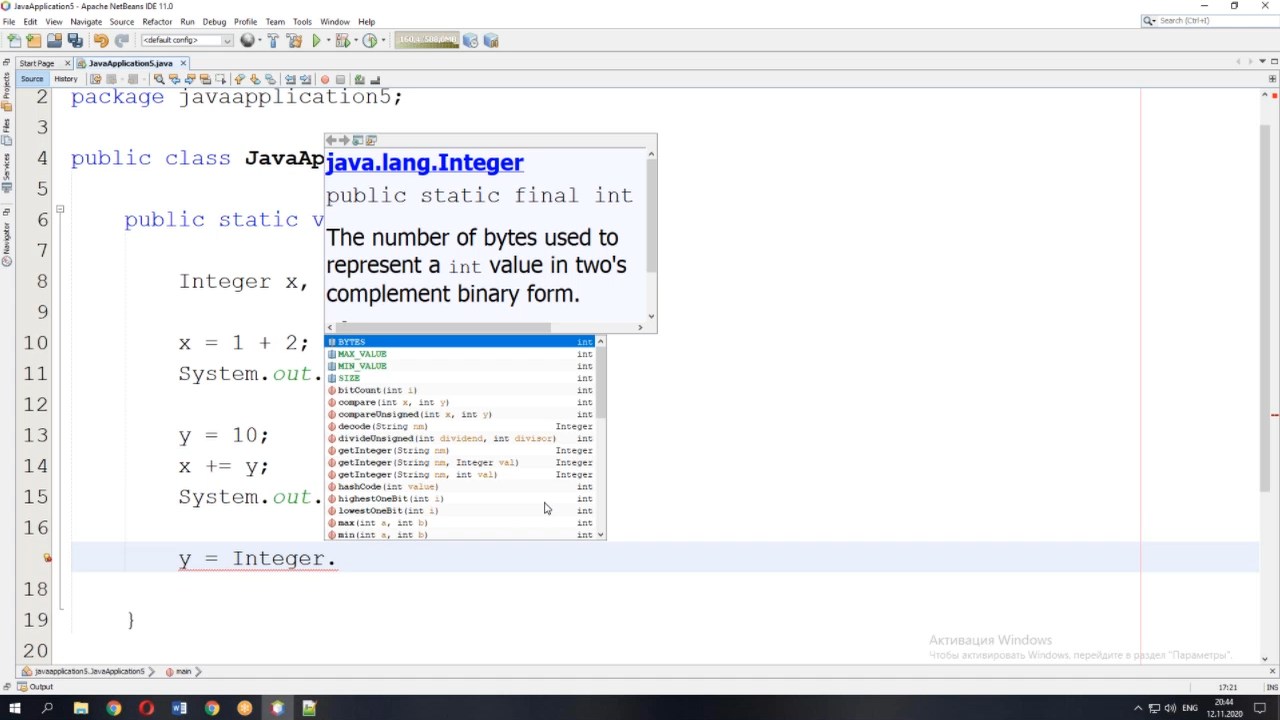
Task: Click the memory usage garbage collection bar
Action: point(427,41)
